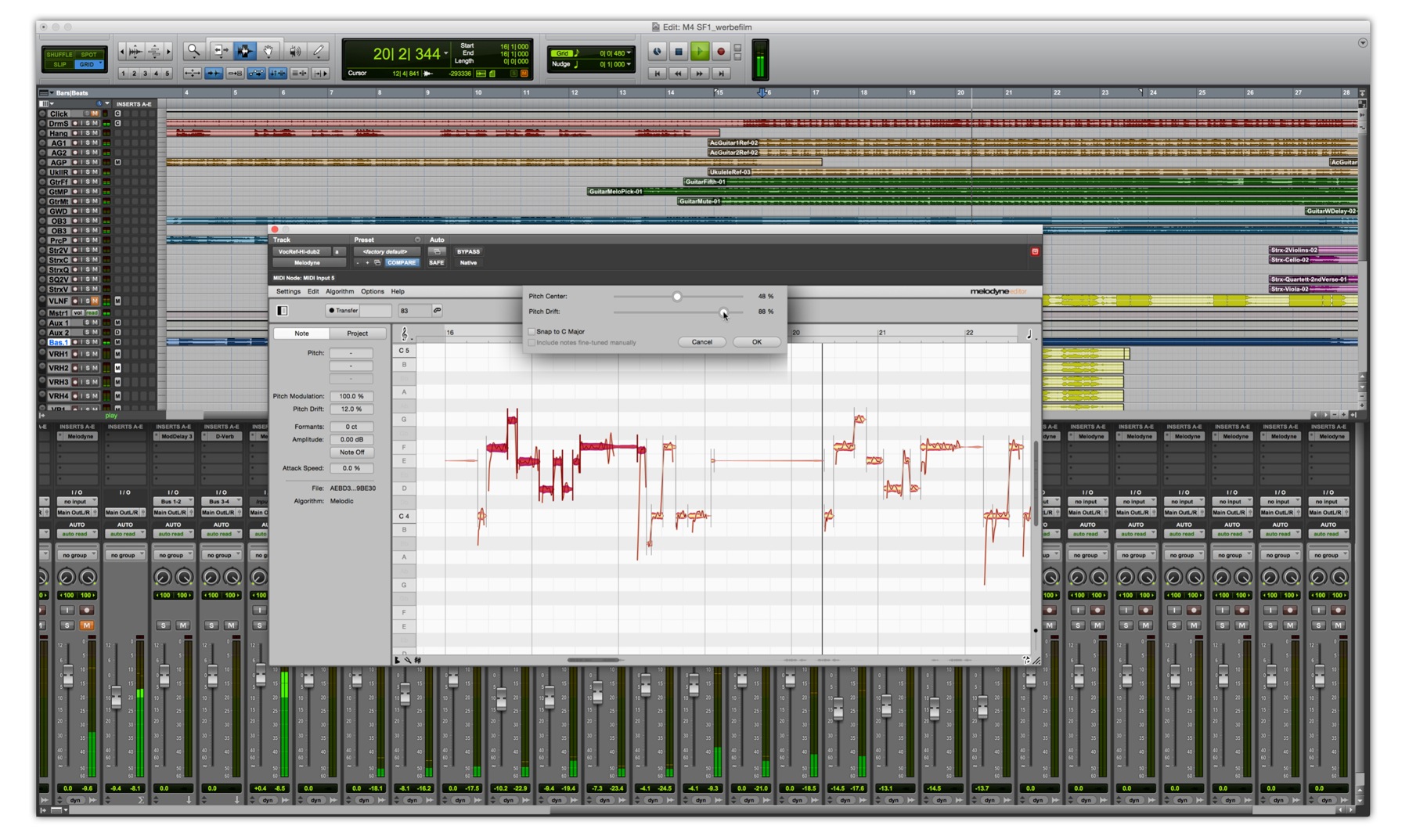Click the Melodyne tempo link icon

[437, 311]
